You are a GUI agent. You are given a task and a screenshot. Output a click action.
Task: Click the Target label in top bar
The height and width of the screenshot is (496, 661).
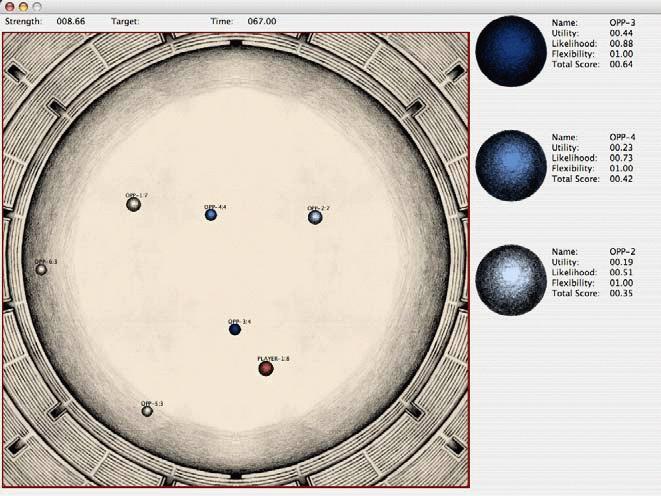pyautogui.click(x=124, y=20)
